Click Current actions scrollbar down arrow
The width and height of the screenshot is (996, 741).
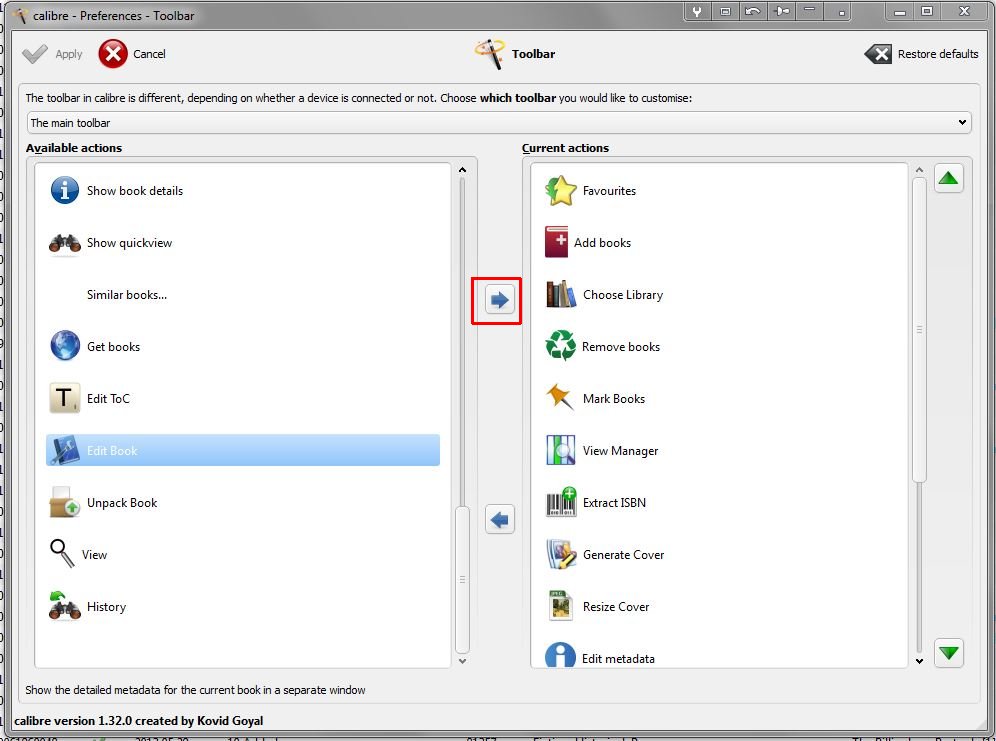point(919,661)
